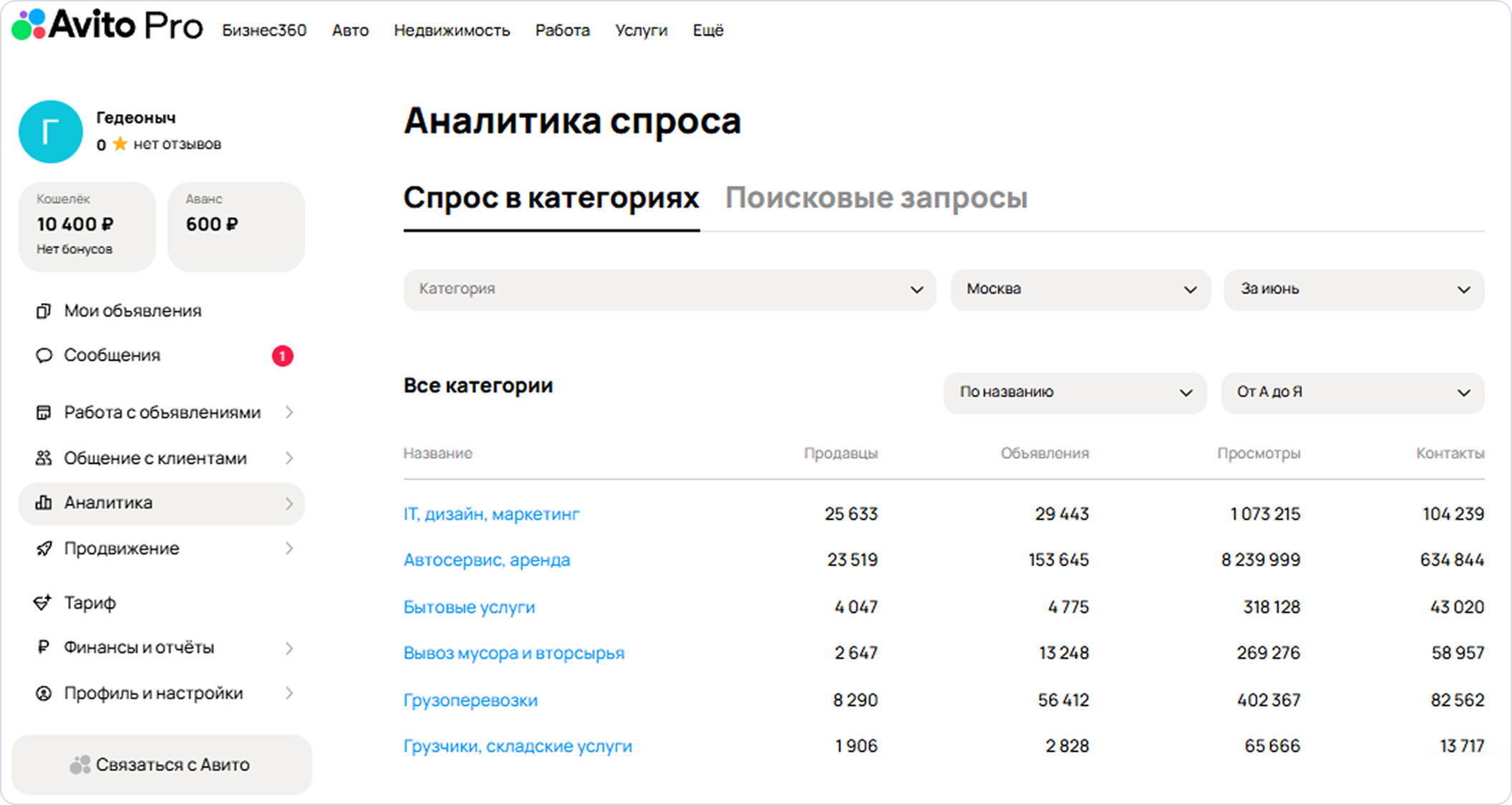Open the Грузоперевозки category link
The height and width of the screenshot is (805, 1512).
470,700
